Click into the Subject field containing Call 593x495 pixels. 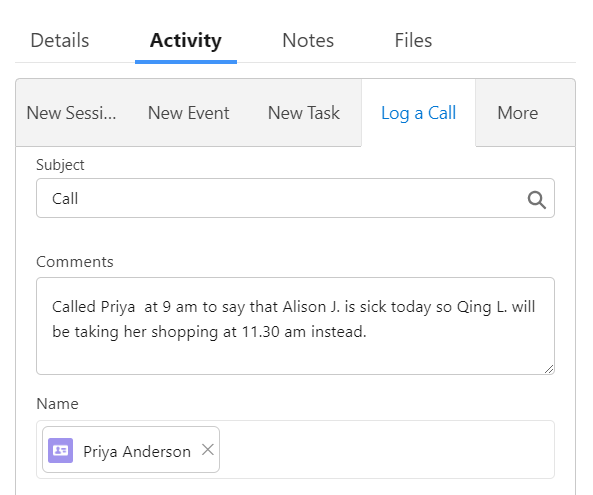tap(295, 198)
